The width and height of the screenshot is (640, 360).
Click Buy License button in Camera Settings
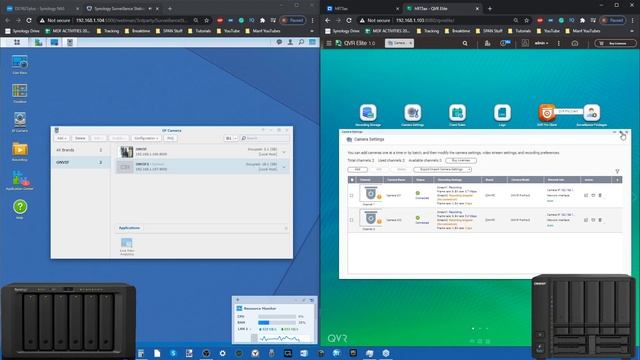point(461,160)
